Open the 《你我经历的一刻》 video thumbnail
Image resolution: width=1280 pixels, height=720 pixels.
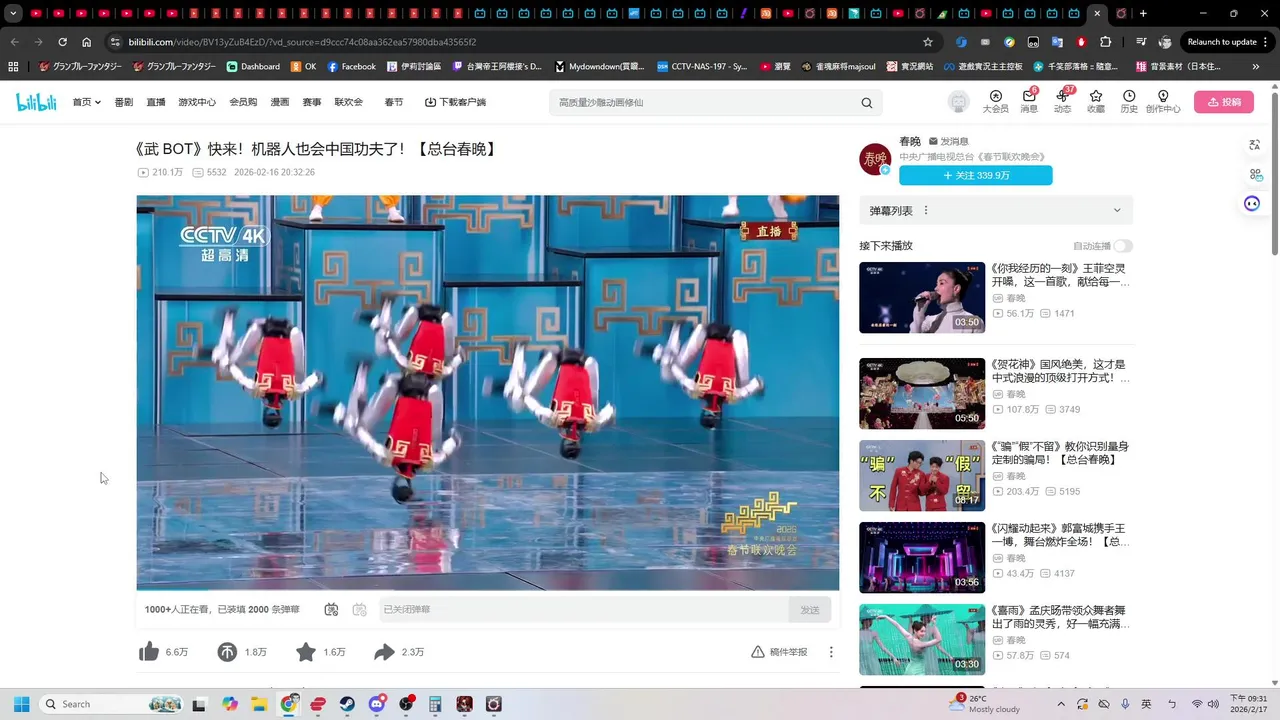coord(922,297)
